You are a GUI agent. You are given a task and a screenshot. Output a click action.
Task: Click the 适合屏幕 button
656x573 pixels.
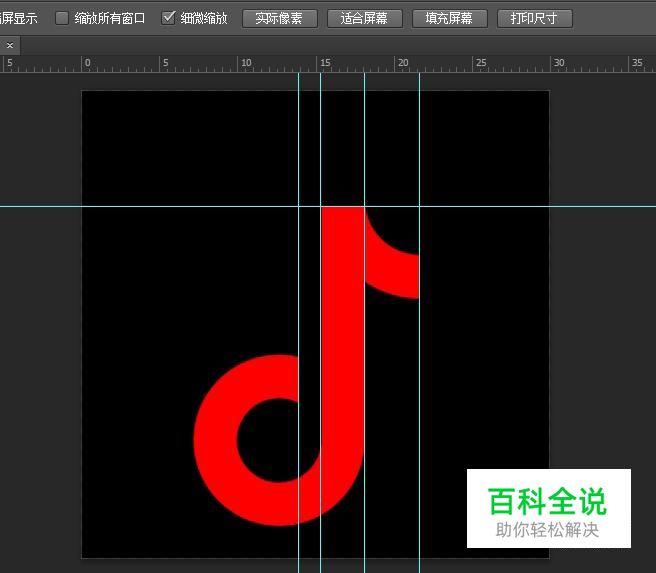click(364, 18)
